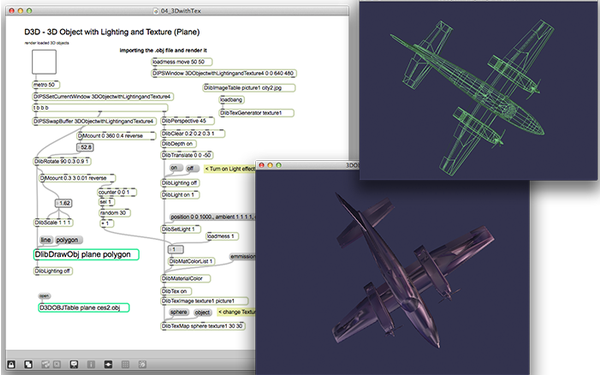The width and height of the screenshot is (600, 375).
Task: Select the 'DlibTex on' object
Action: (x=176, y=291)
